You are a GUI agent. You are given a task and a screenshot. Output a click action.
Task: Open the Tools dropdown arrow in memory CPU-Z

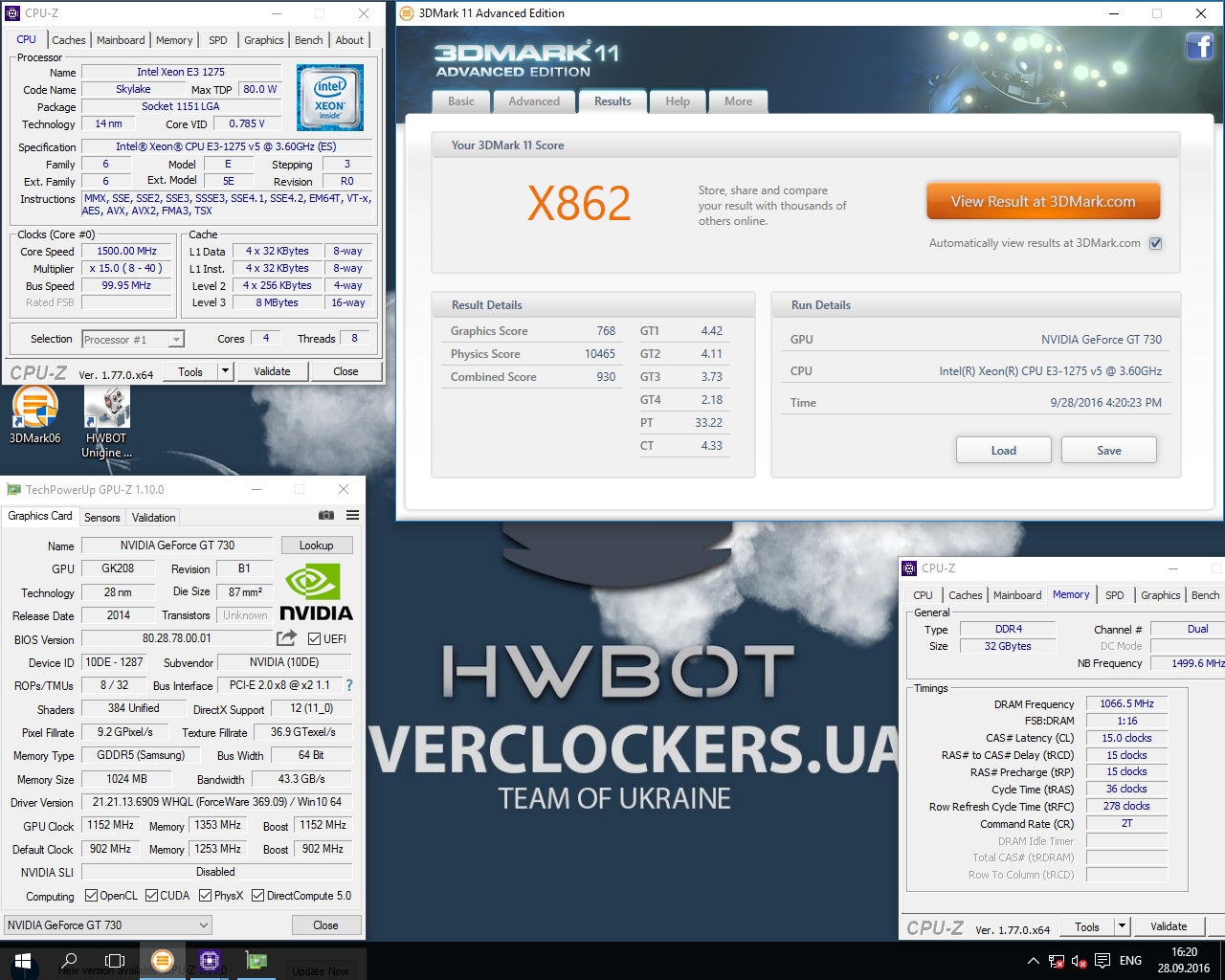(x=1122, y=926)
